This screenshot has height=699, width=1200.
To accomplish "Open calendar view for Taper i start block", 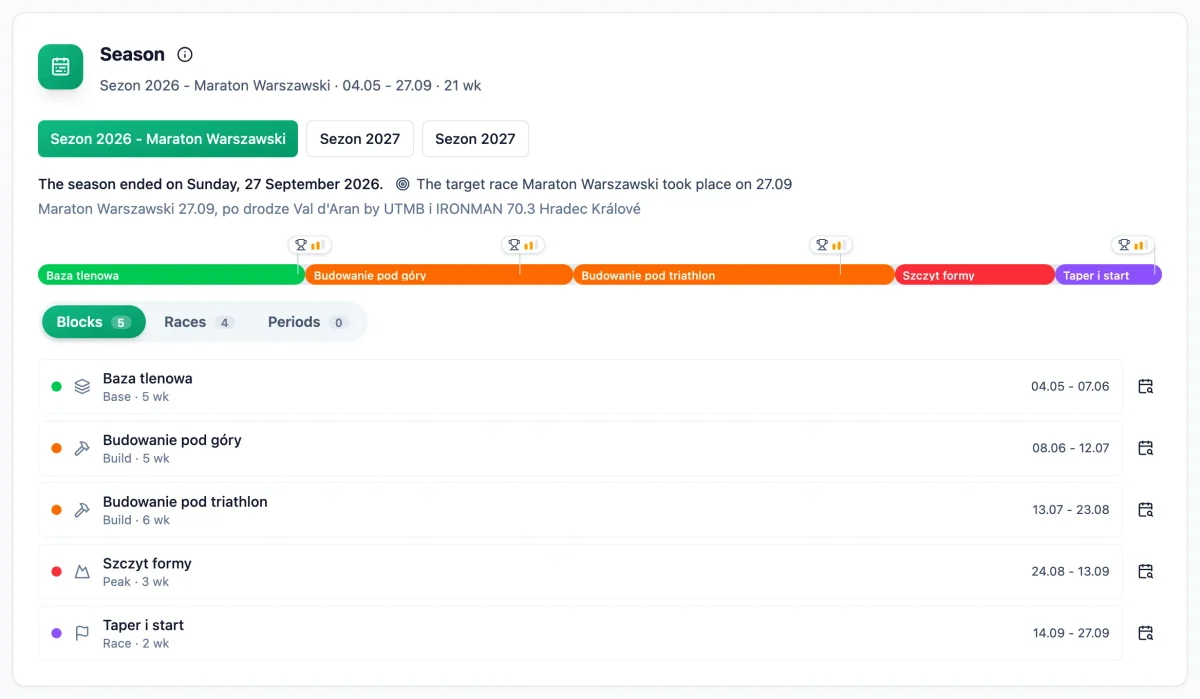I will 1146,633.
